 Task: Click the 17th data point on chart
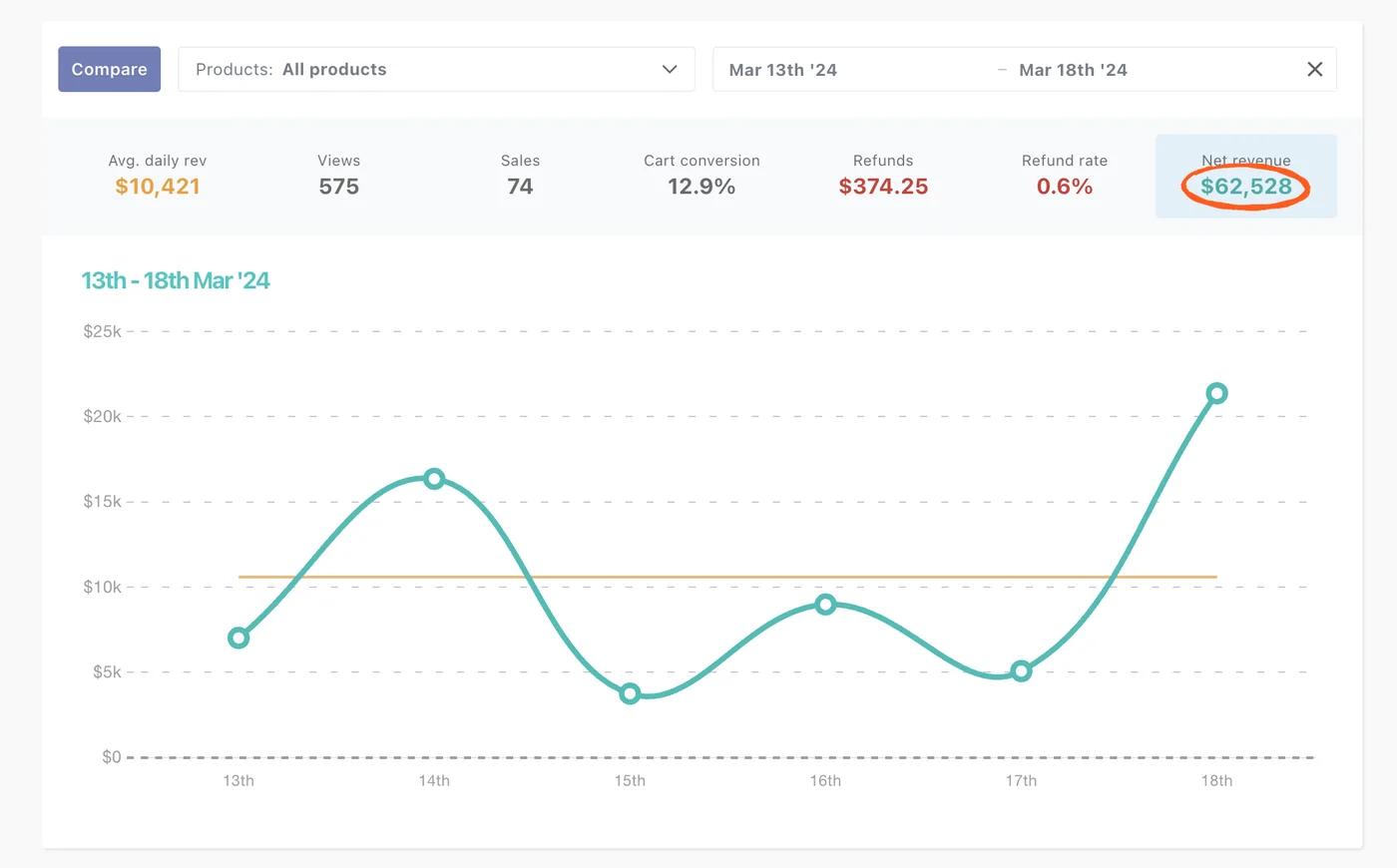[x=1021, y=671]
